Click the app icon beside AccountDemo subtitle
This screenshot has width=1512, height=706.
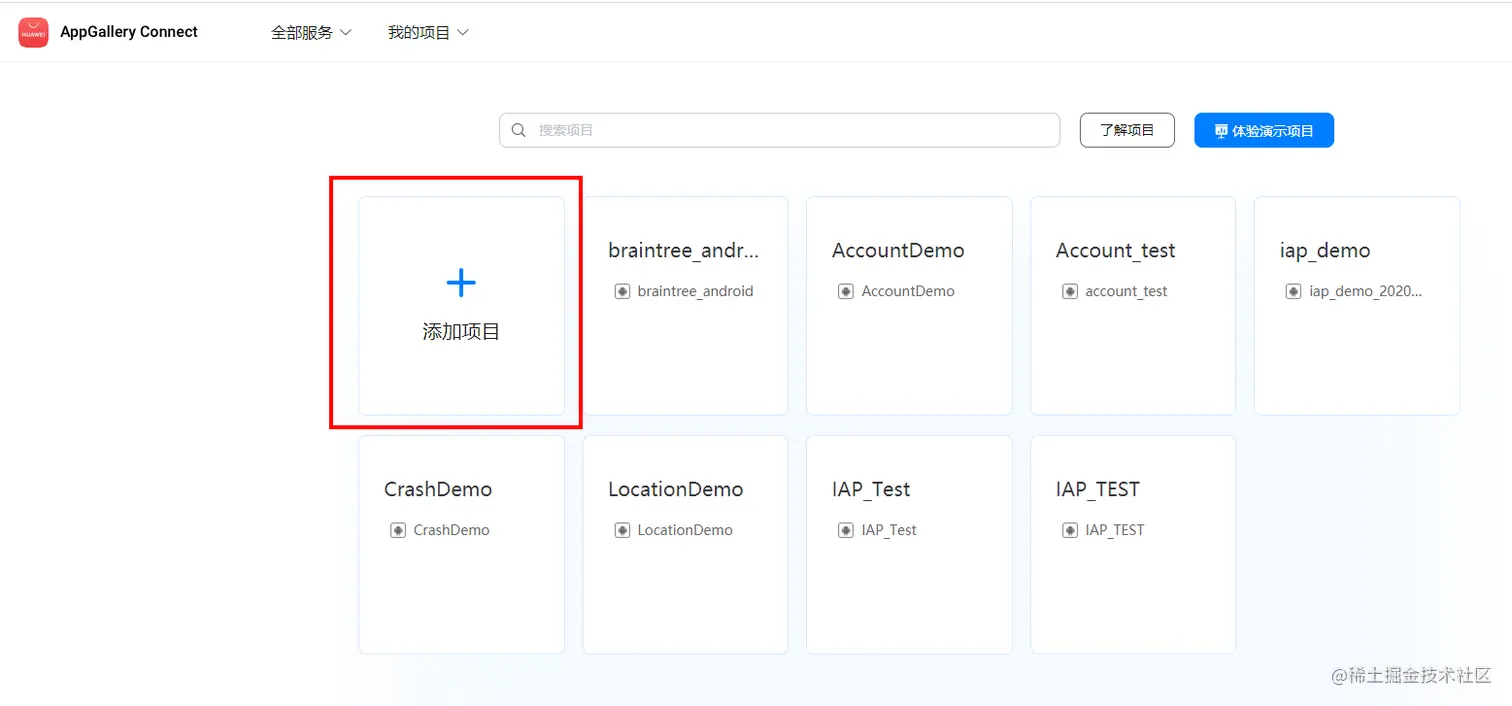pyautogui.click(x=846, y=291)
